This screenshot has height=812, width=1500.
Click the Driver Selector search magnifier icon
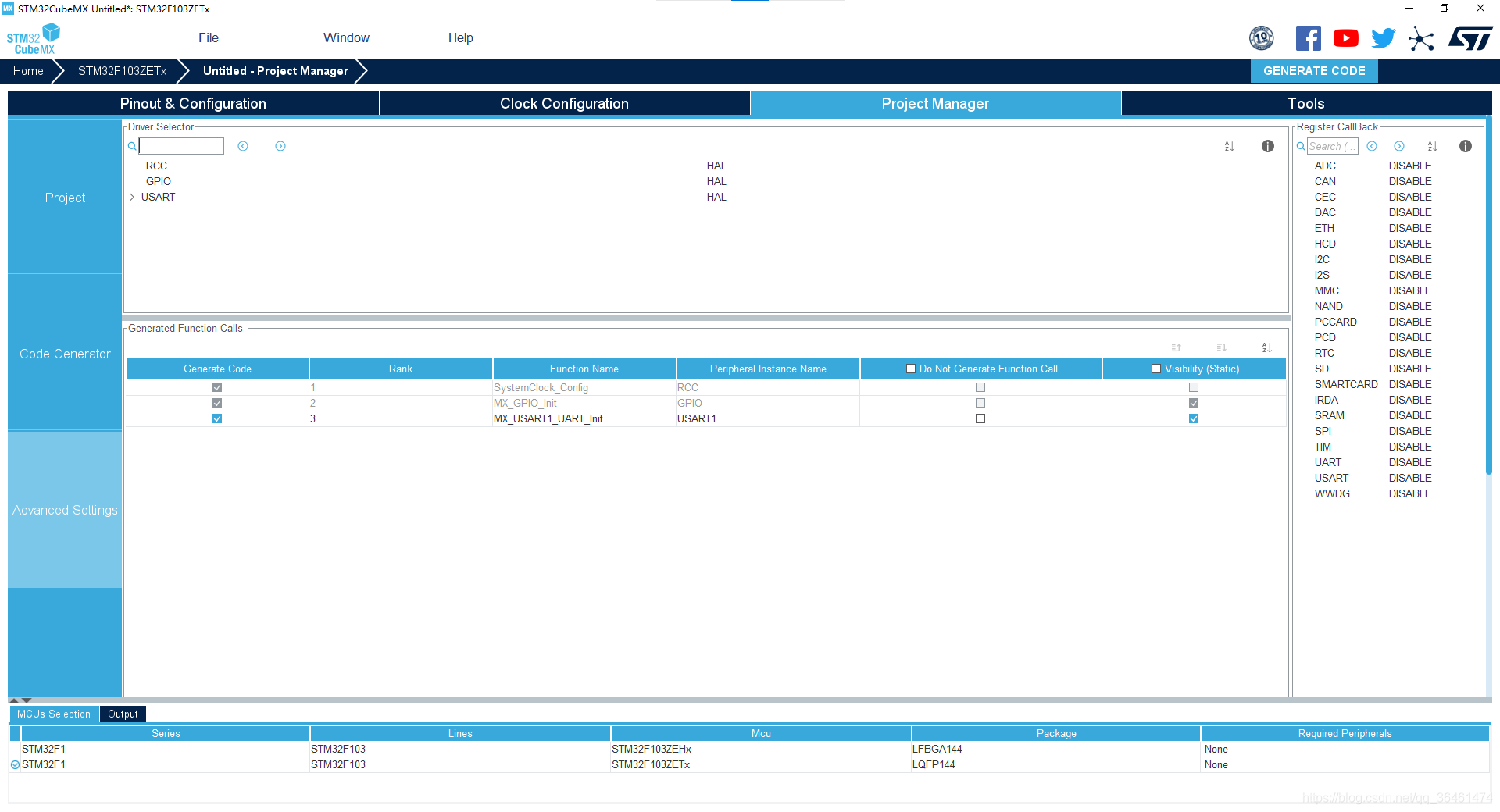click(132, 146)
